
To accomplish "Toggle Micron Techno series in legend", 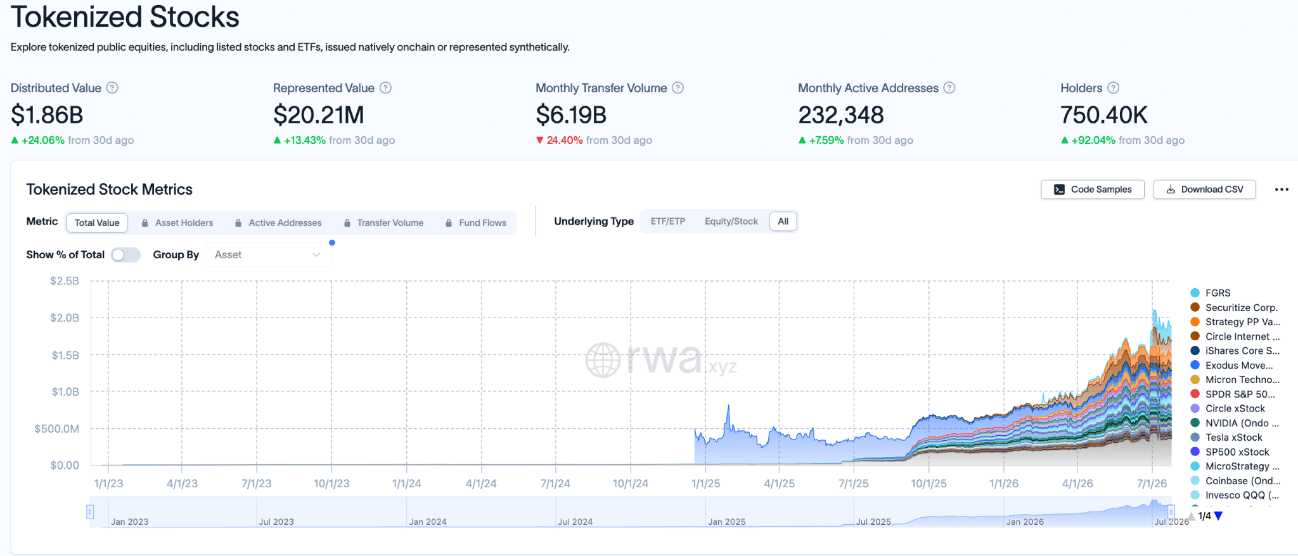I will (x=1235, y=380).
